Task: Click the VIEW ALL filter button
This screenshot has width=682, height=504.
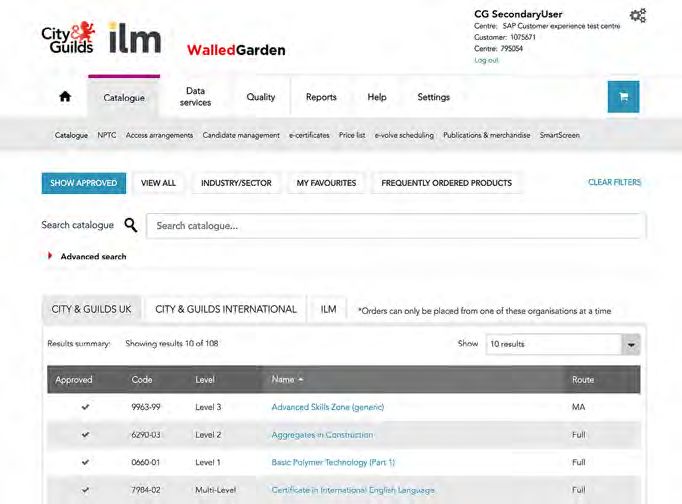Action: [x=158, y=183]
